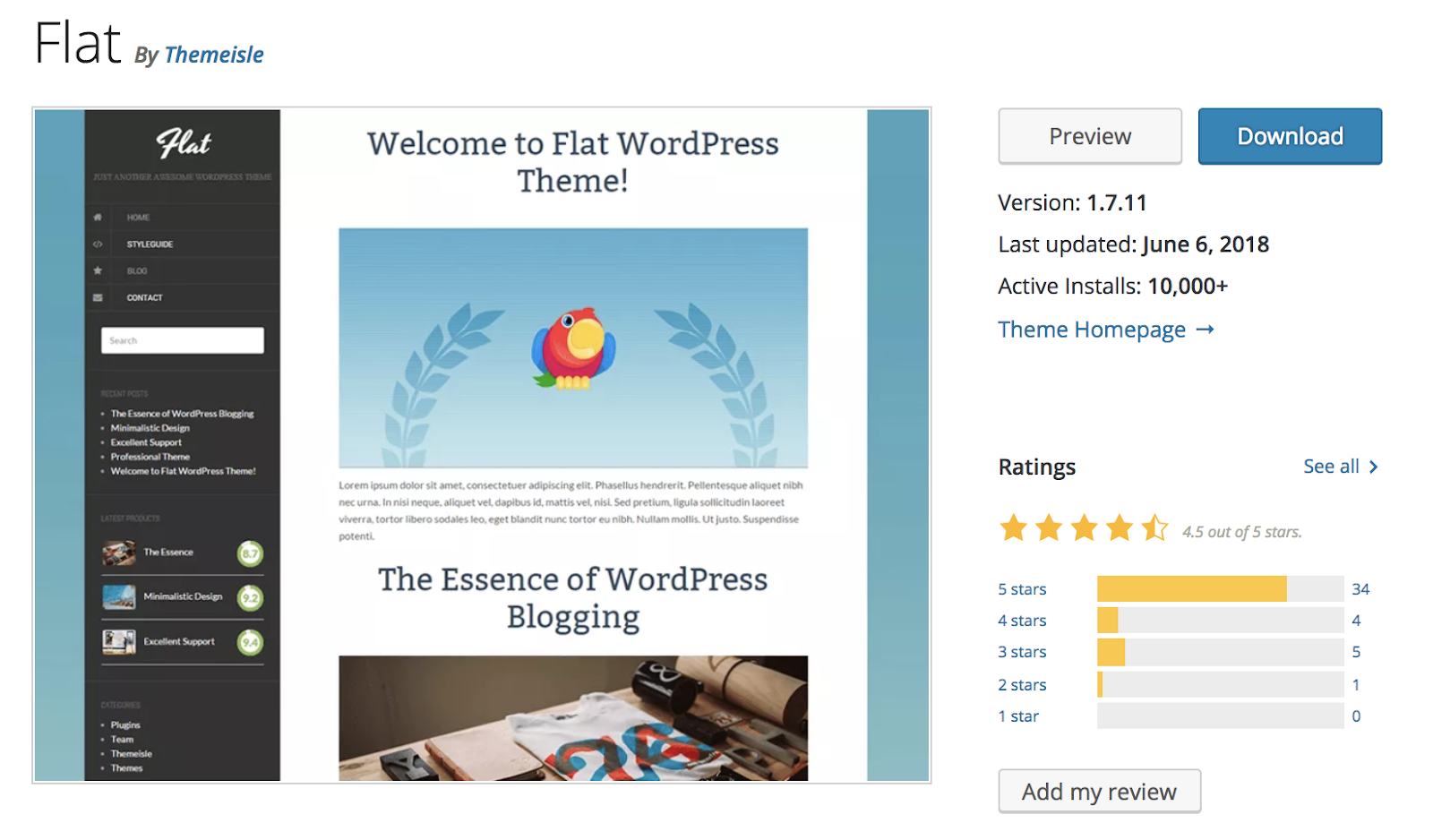Open the Home menu item in theme preview

pos(138,217)
